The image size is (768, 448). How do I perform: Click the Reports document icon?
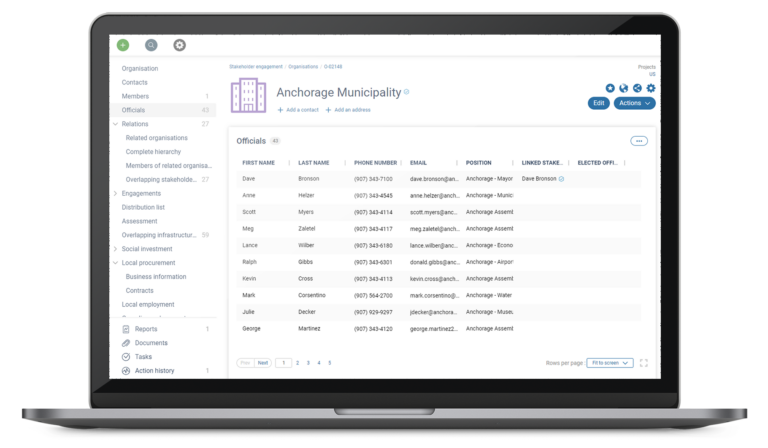(126, 329)
